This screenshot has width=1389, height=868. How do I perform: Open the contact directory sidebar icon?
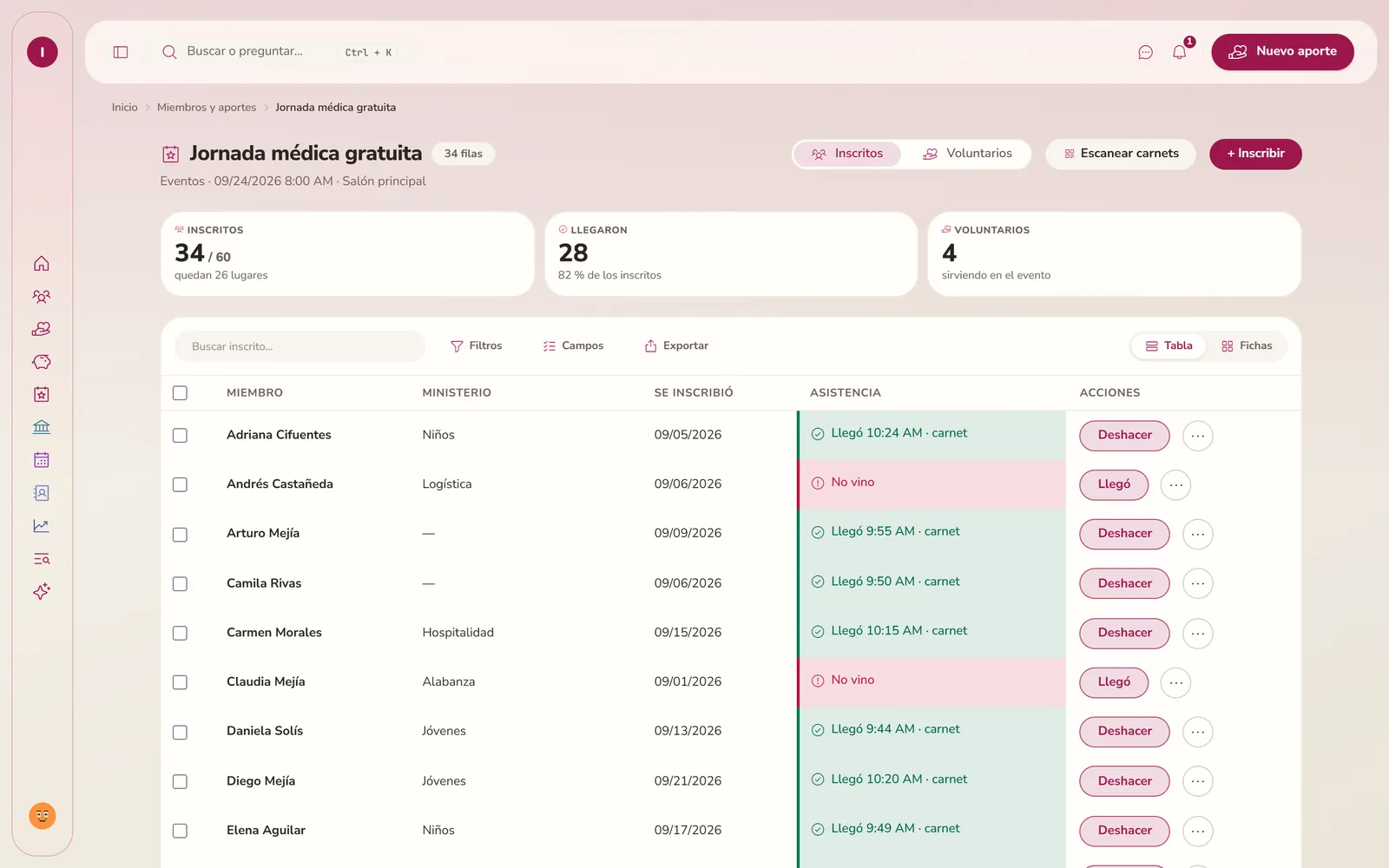coord(42,493)
